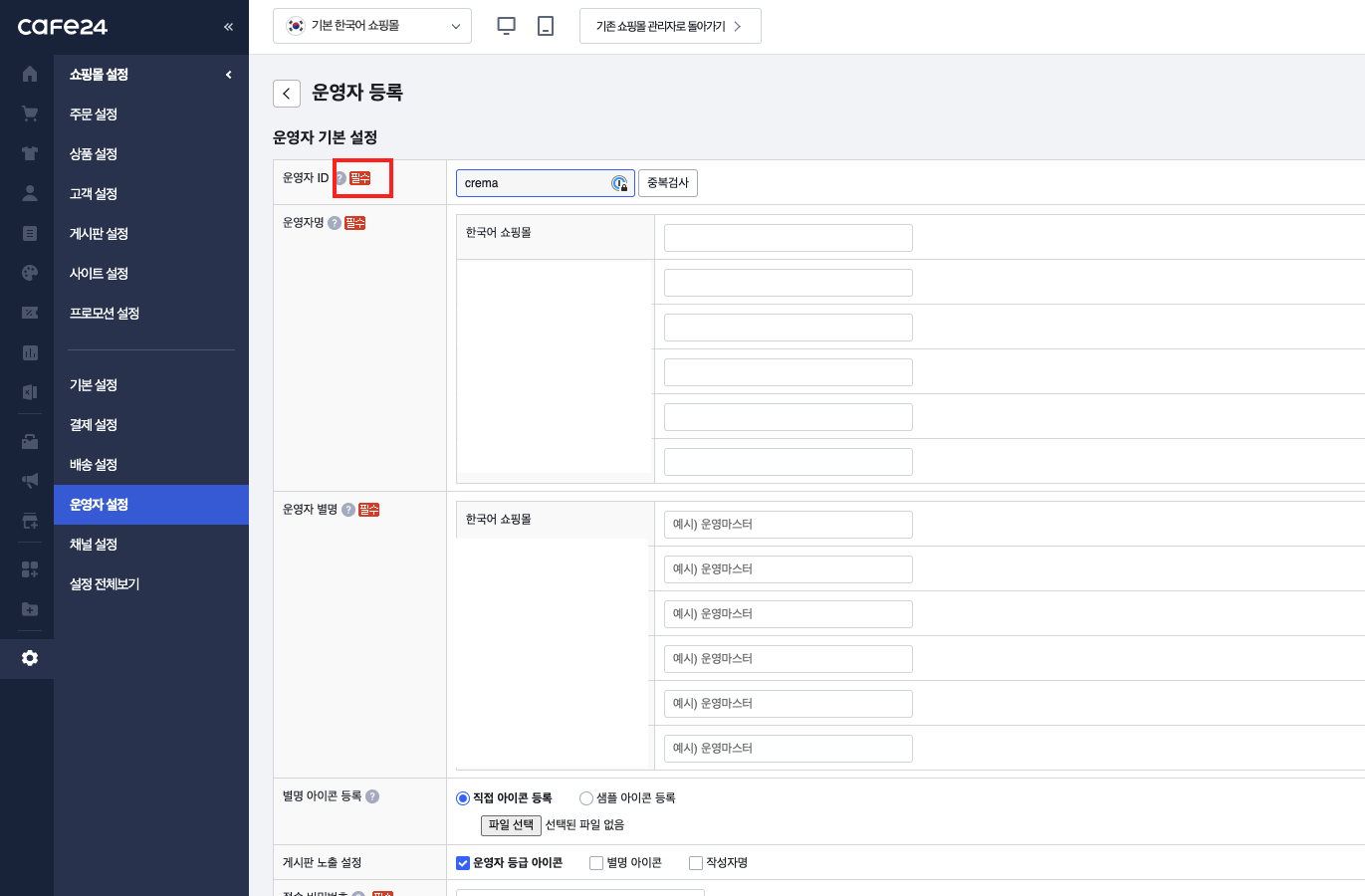
Task: Click the megaphone marketing icon
Action: point(29,480)
